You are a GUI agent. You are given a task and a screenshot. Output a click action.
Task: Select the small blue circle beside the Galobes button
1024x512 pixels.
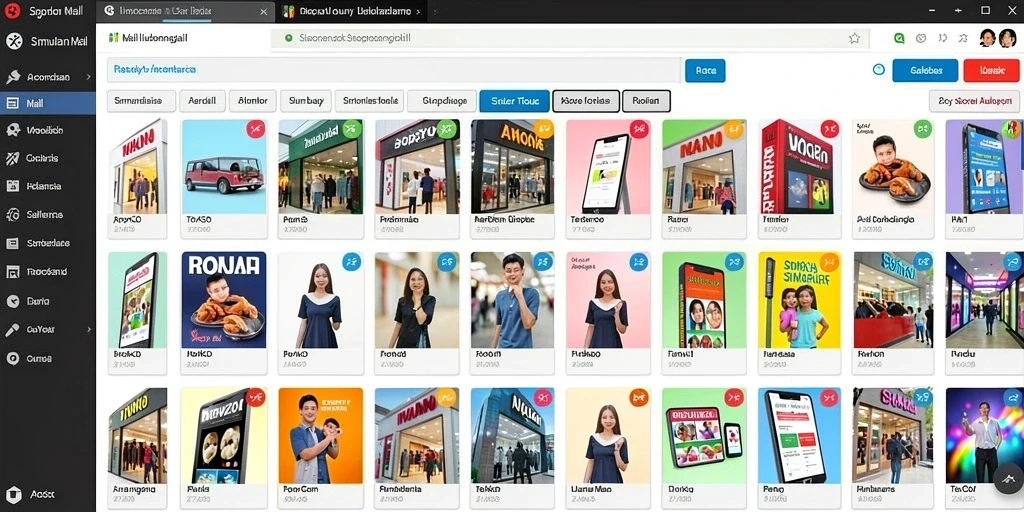[x=878, y=69]
